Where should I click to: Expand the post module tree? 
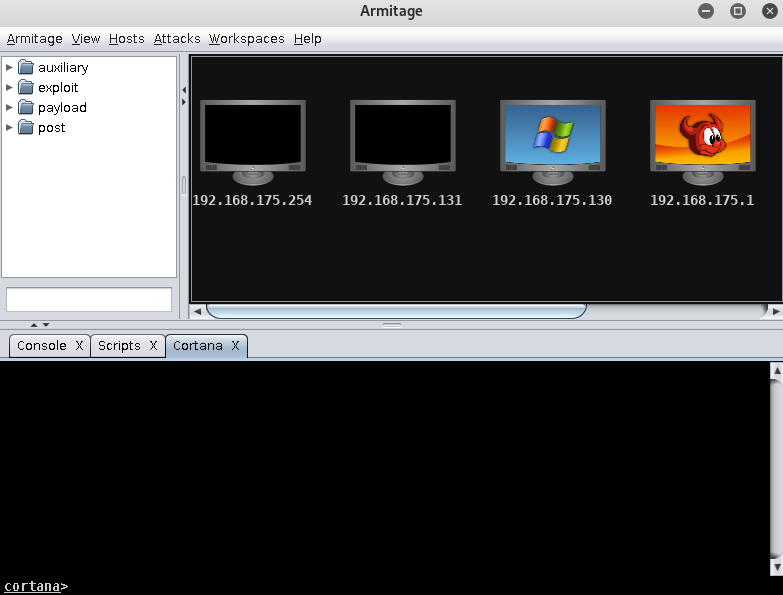point(9,127)
